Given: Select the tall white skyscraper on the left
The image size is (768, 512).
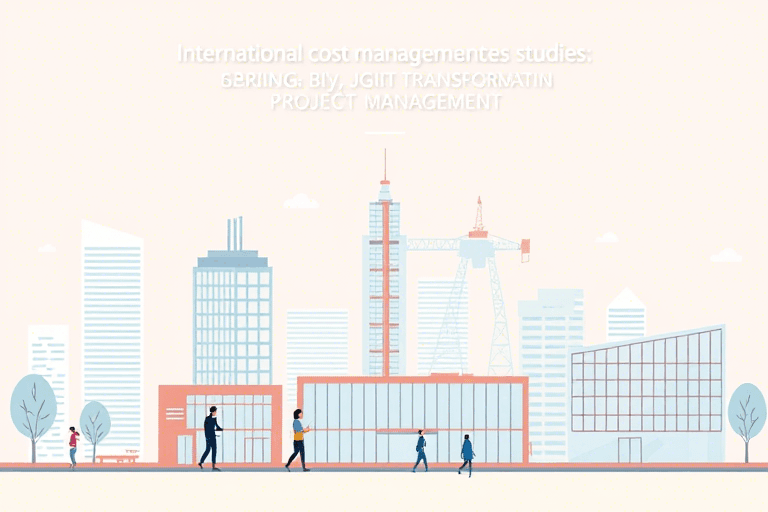Looking at the screenshot, I should [112, 330].
